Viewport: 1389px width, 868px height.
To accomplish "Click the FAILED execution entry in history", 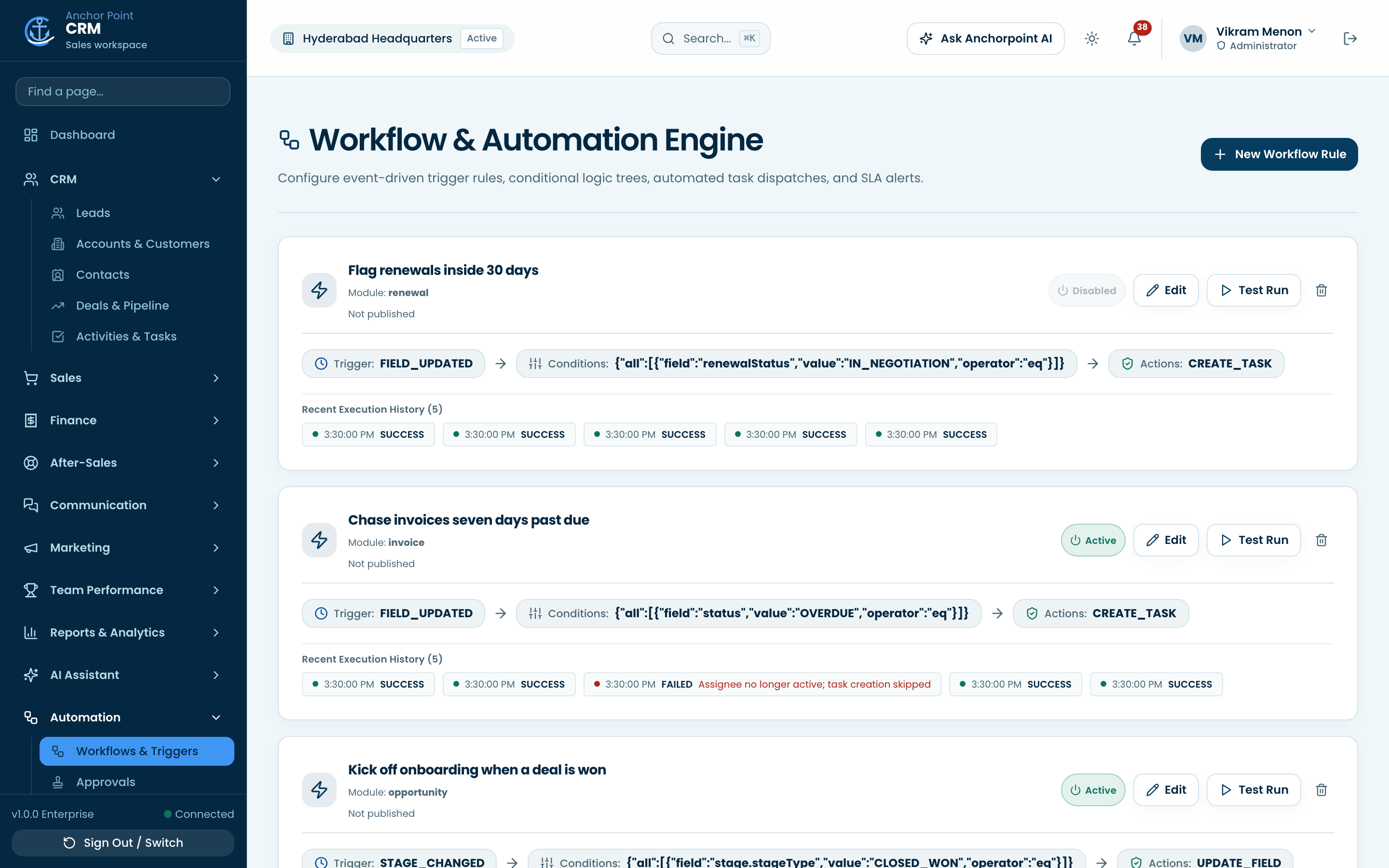I will [762, 684].
